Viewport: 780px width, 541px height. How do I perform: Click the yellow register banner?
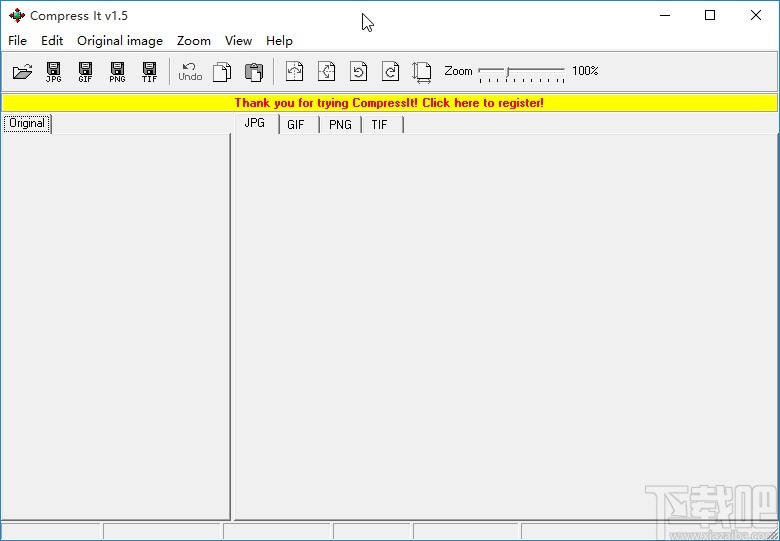coord(390,103)
